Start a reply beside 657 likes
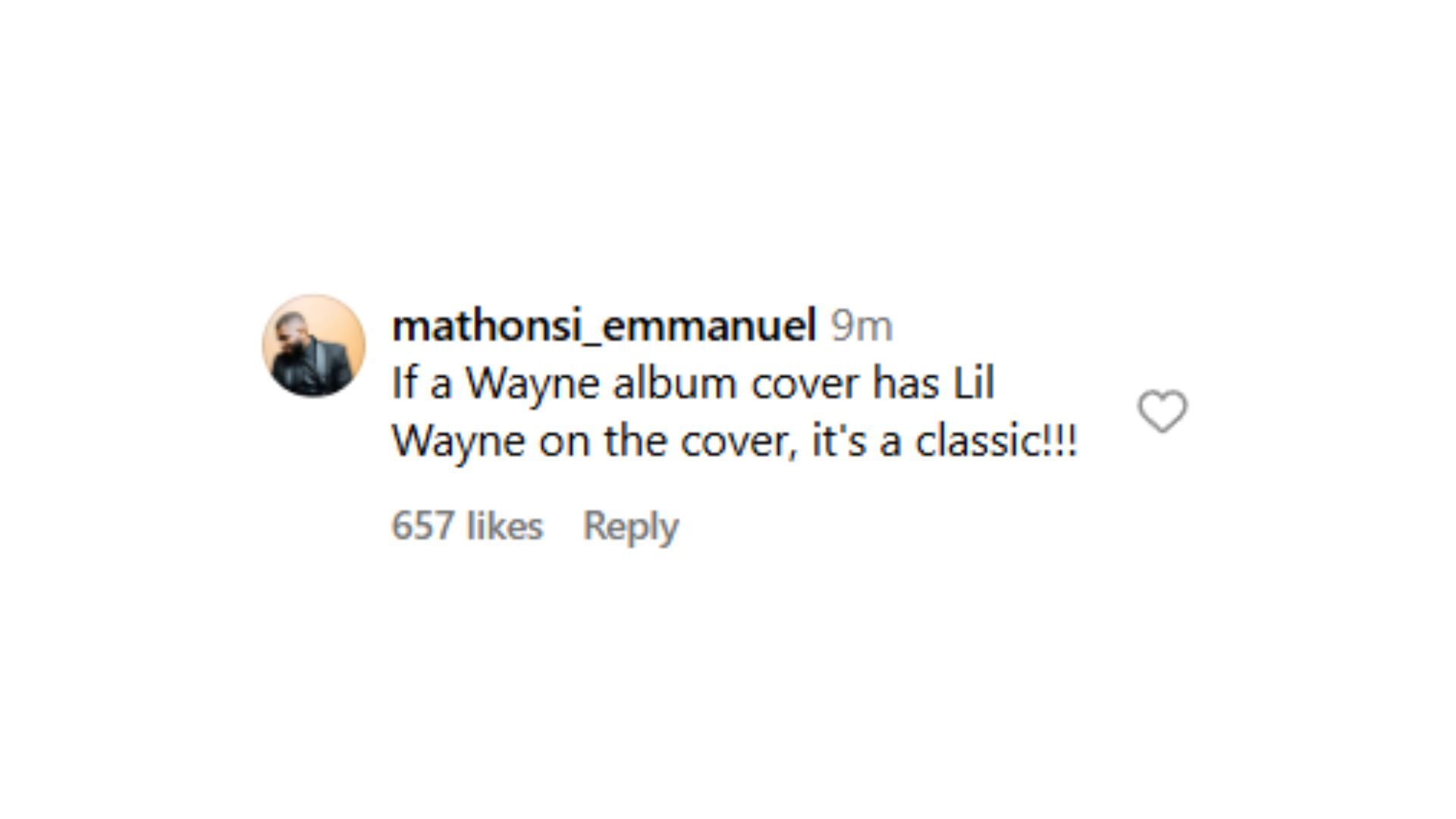Screen dimensions: 1456x819 (x=630, y=526)
